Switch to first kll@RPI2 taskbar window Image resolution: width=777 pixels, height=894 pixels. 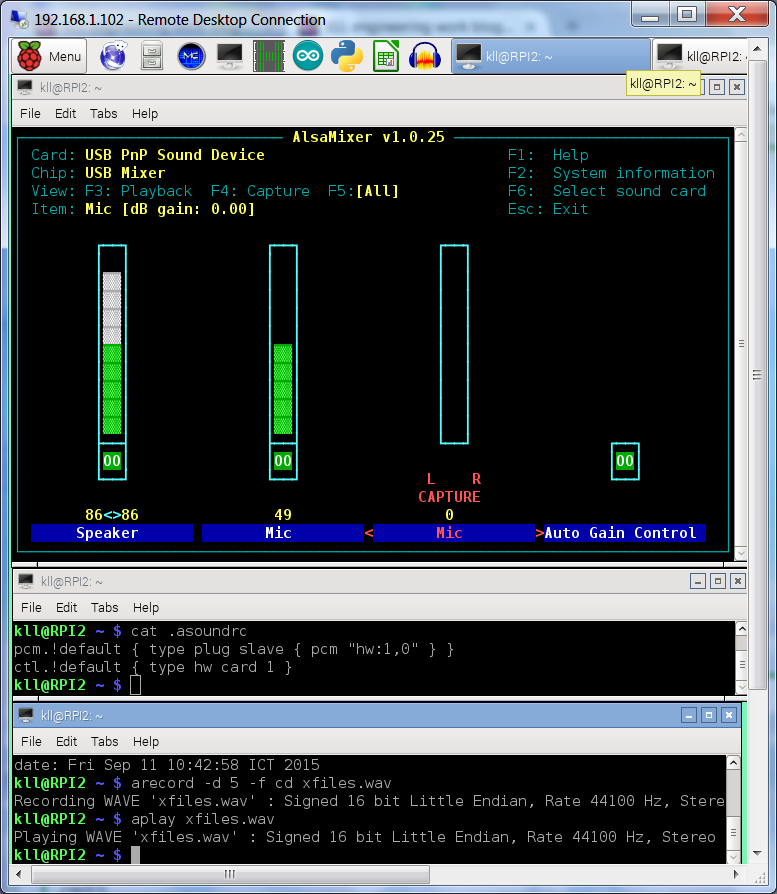coord(550,56)
